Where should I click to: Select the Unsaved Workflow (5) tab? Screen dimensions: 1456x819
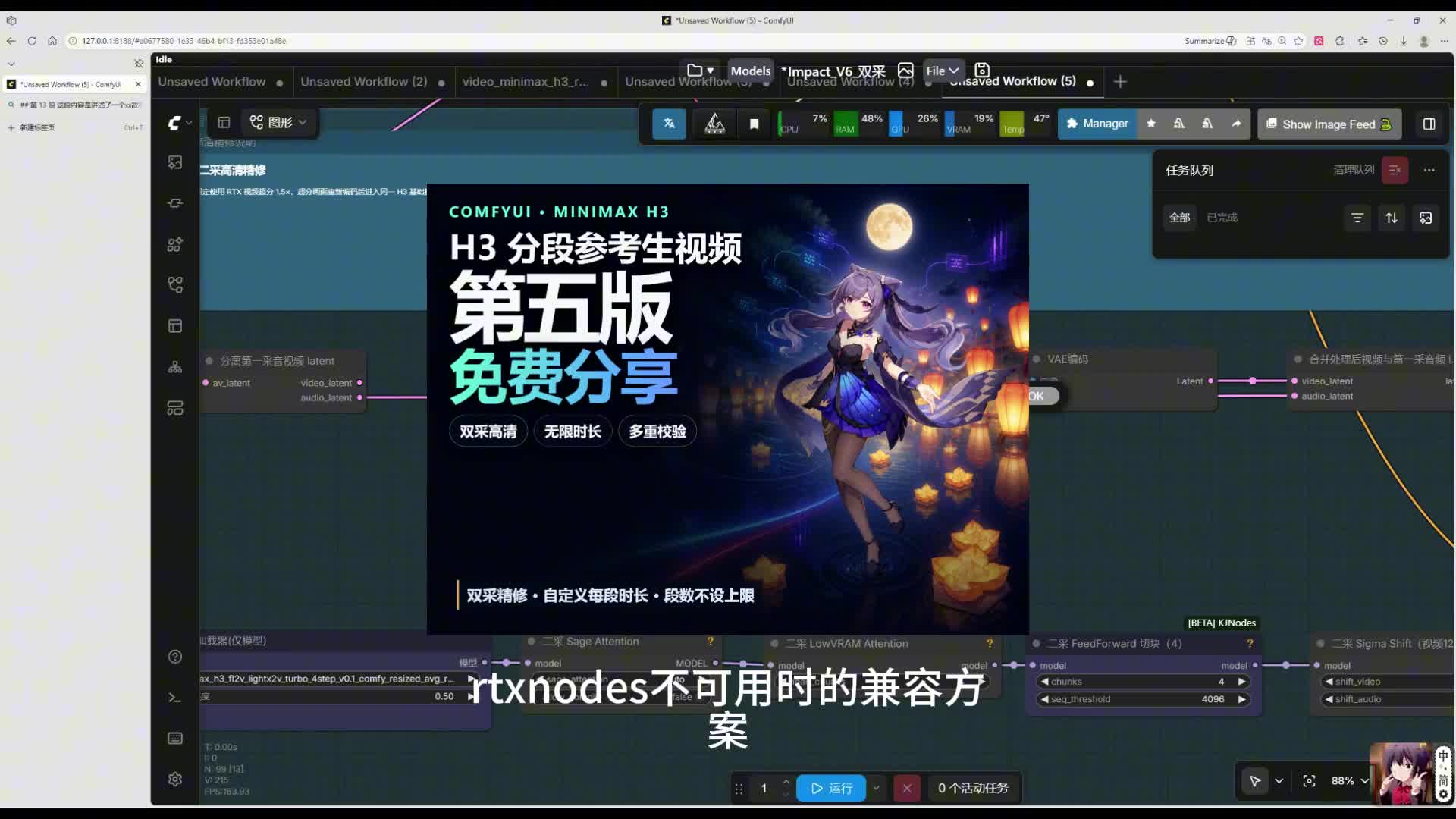(1021, 82)
